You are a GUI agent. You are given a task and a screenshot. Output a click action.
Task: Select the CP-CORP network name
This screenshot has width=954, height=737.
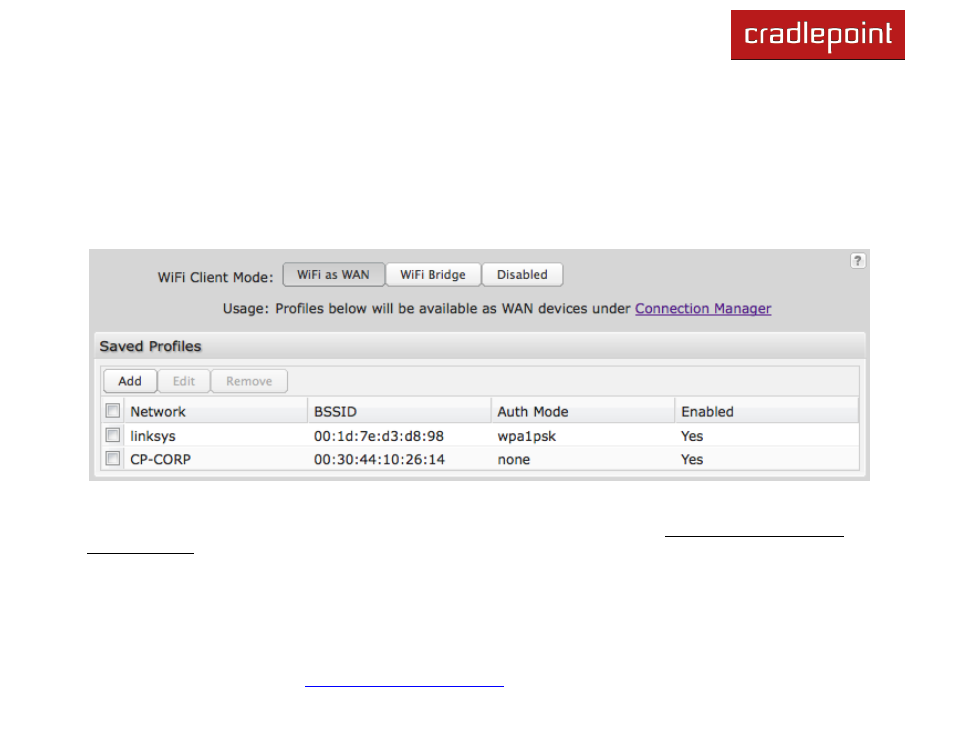(x=161, y=459)
